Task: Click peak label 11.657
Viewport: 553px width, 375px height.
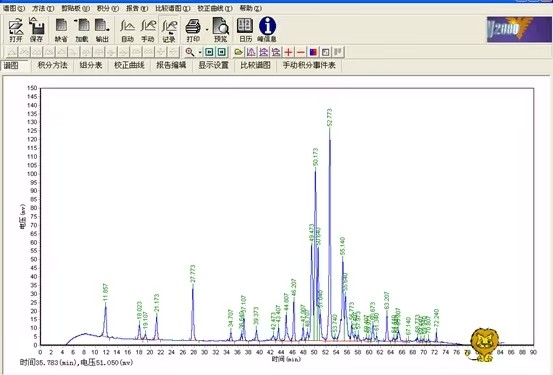Action: (x=105, y=292)
